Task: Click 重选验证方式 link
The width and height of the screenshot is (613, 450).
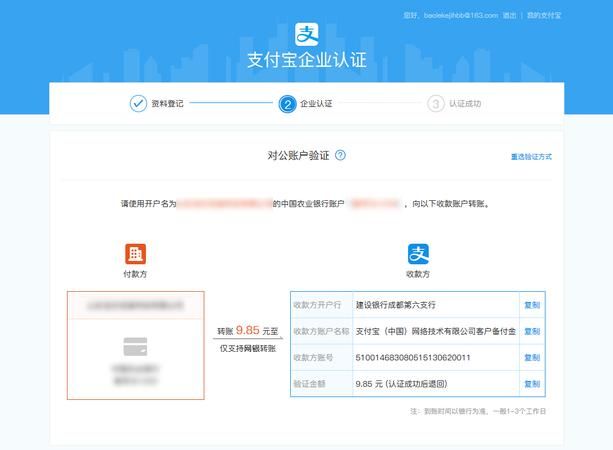Action: (x=531, y=157)
